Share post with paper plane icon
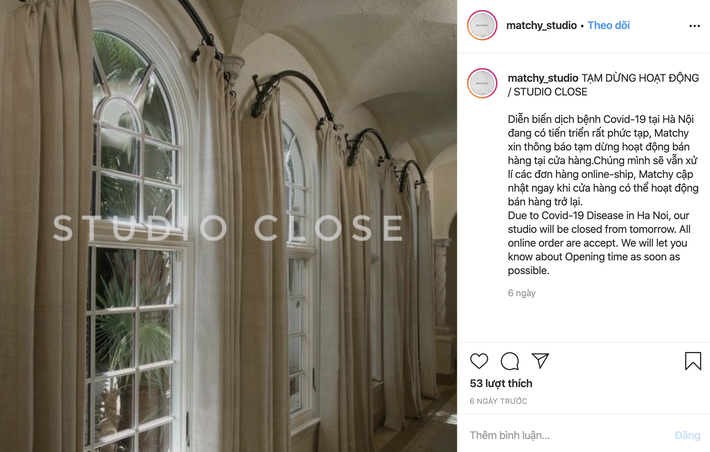This screenshot has height=452, width=710. tap(540, 361)
